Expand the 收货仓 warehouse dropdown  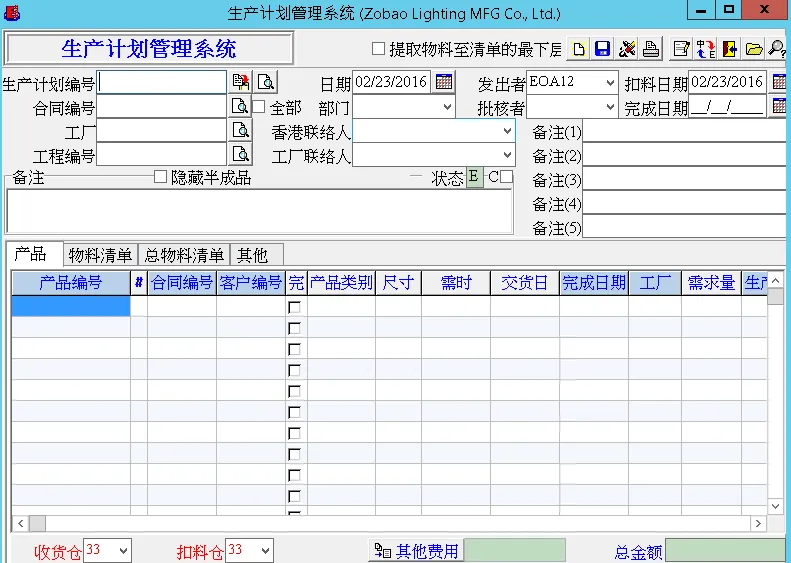[122, 550]
